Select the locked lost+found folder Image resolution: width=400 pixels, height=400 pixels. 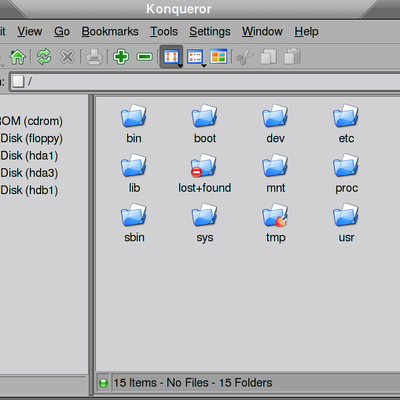pyautogui.click(x=205, y=173)
